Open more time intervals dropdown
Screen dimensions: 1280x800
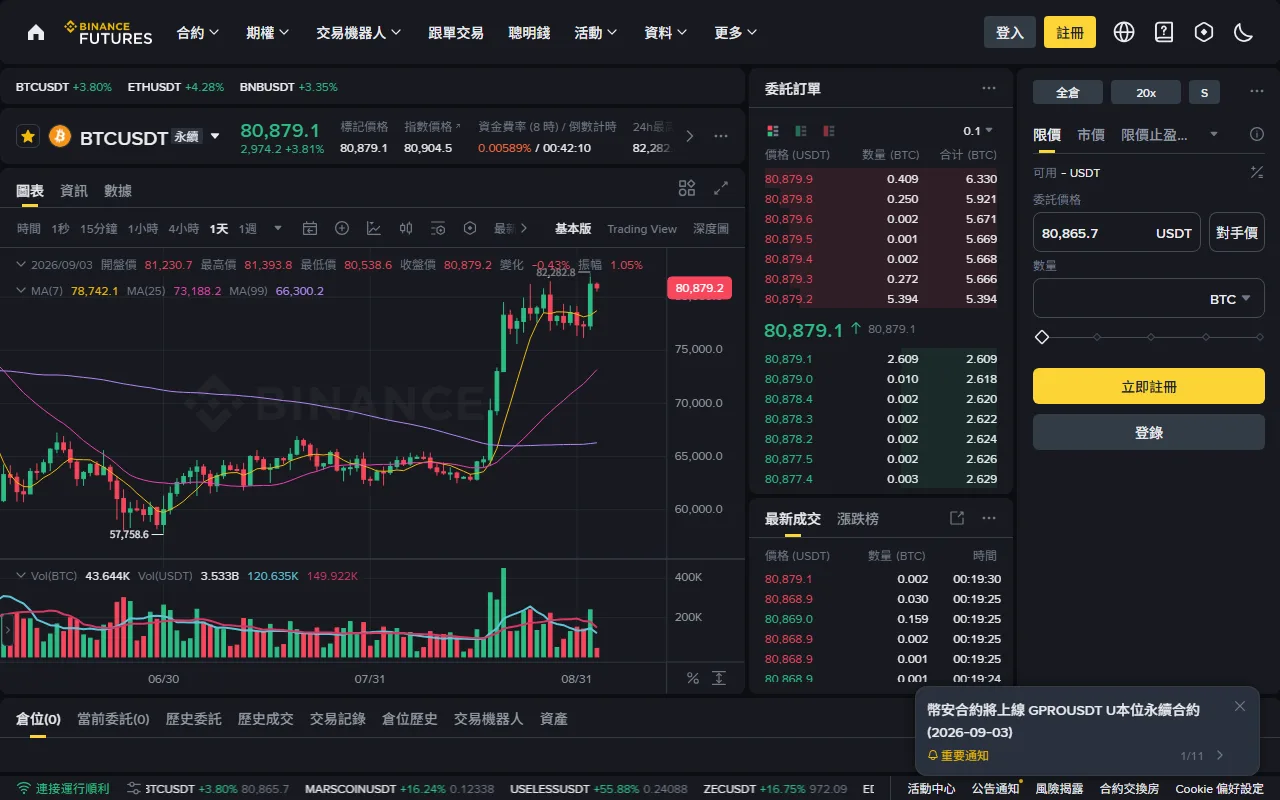[278, 229]
